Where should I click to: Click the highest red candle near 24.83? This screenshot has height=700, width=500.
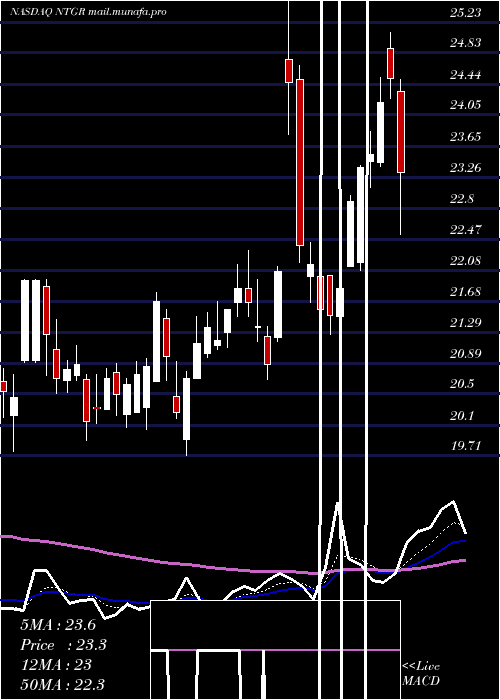391,63
